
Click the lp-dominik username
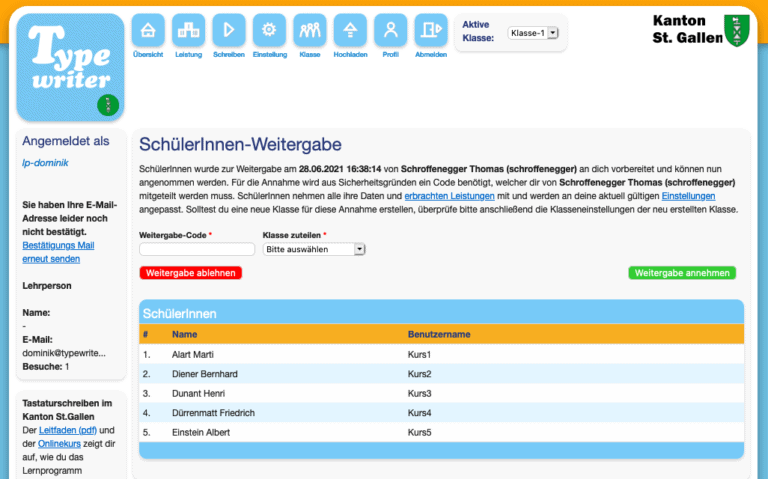click(45, 163)
